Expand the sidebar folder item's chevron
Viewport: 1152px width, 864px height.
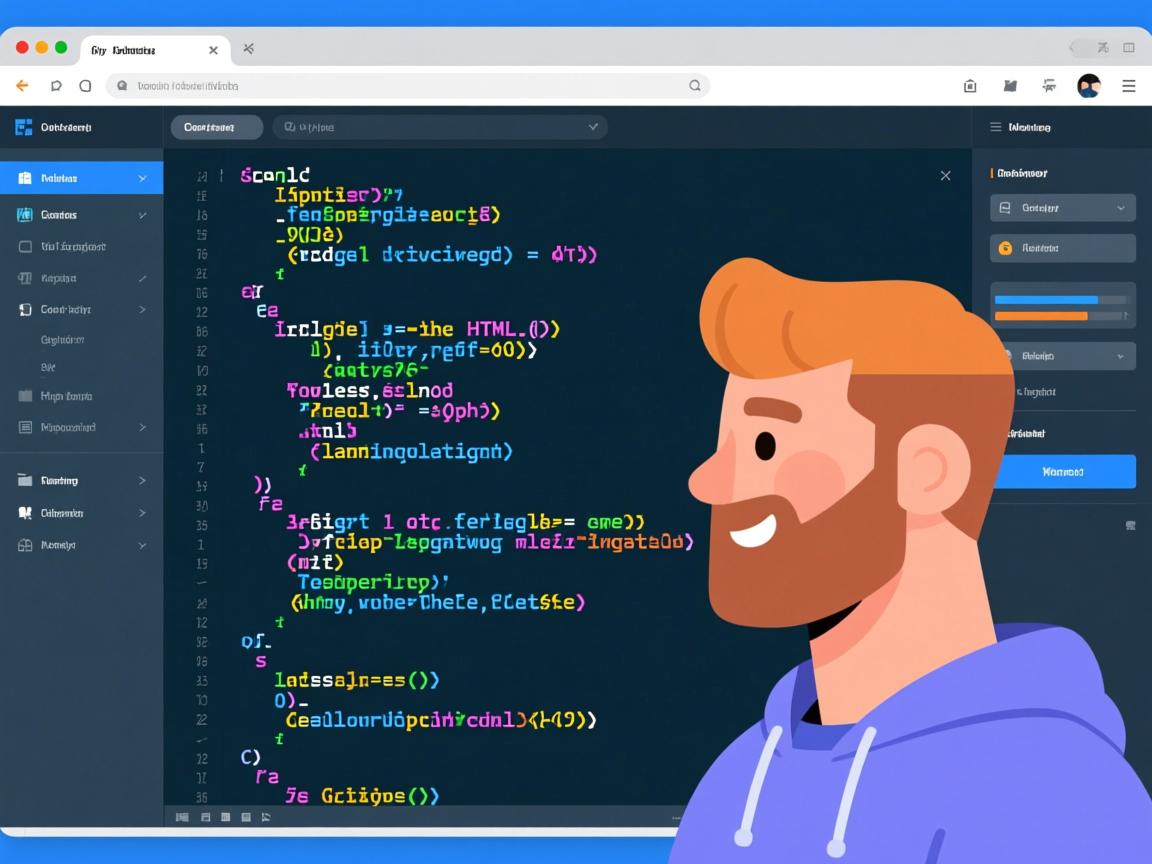point(142,481)
